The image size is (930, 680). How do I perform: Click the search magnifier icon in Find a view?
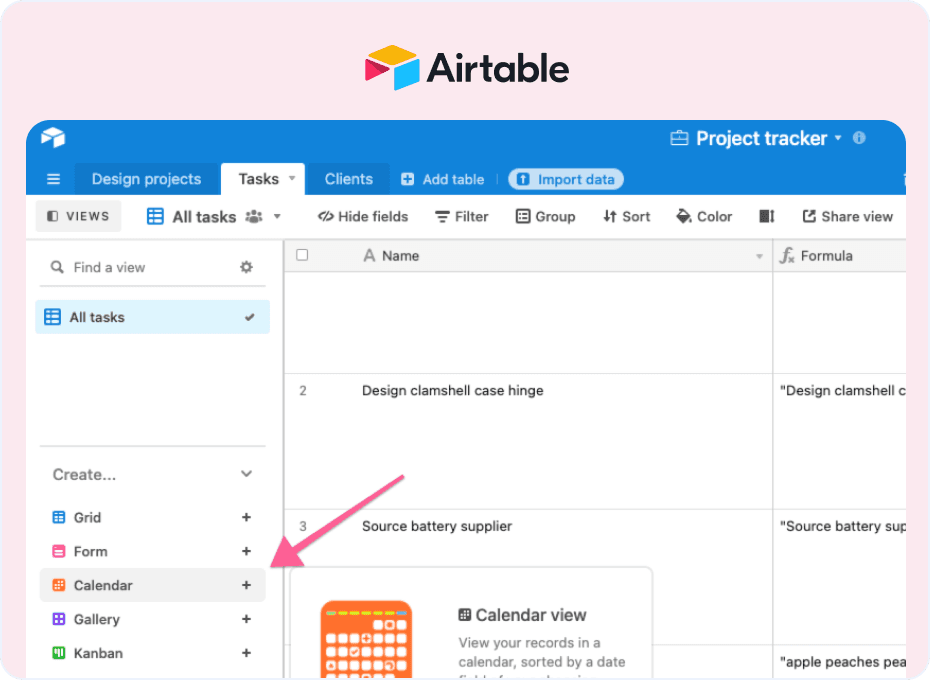click(x=57, y=267)
